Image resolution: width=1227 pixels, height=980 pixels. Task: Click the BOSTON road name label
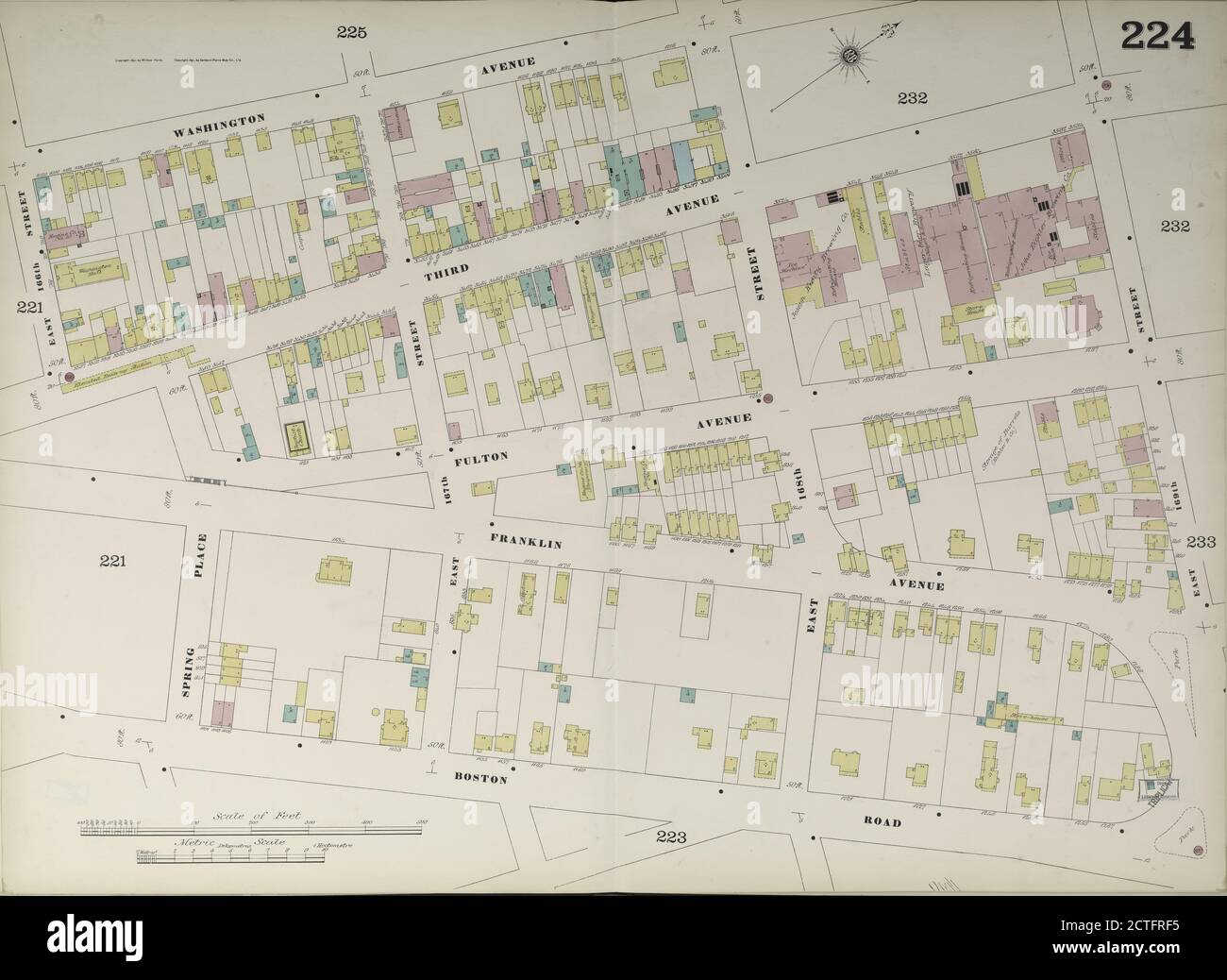482,780
